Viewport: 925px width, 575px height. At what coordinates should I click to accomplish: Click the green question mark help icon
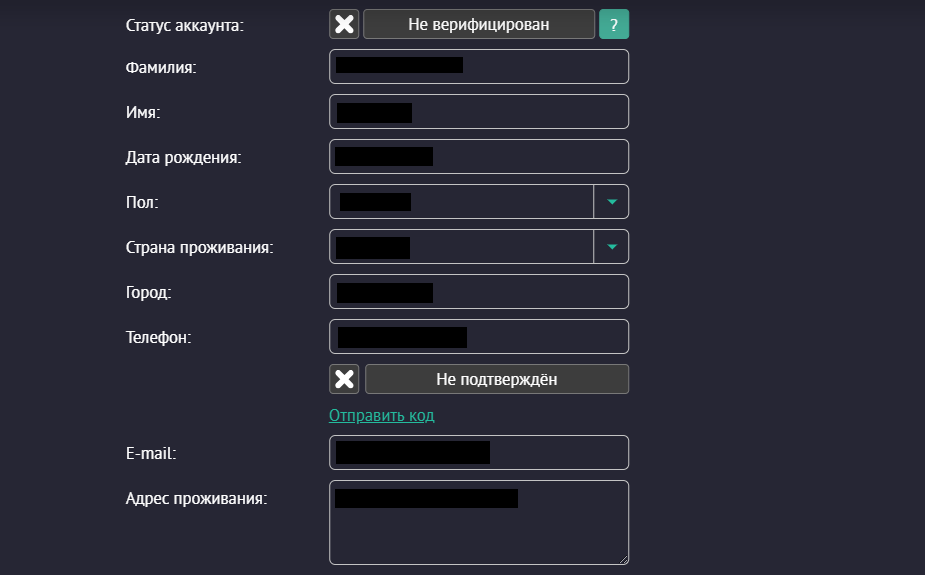pyautogui.click(x=614, y=25)
